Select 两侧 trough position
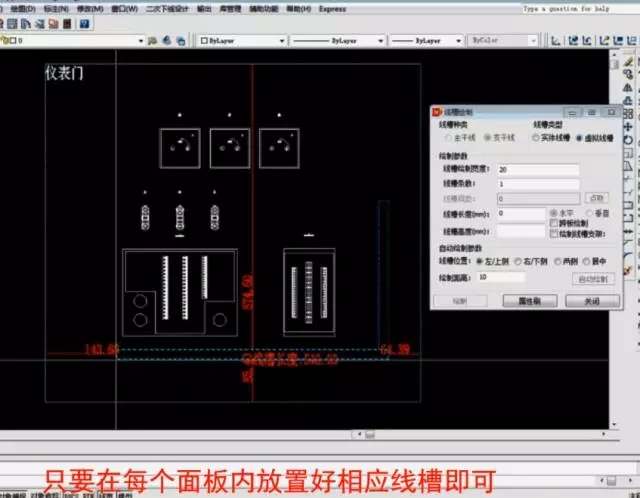The image size is (640, 498). (558, 261)
